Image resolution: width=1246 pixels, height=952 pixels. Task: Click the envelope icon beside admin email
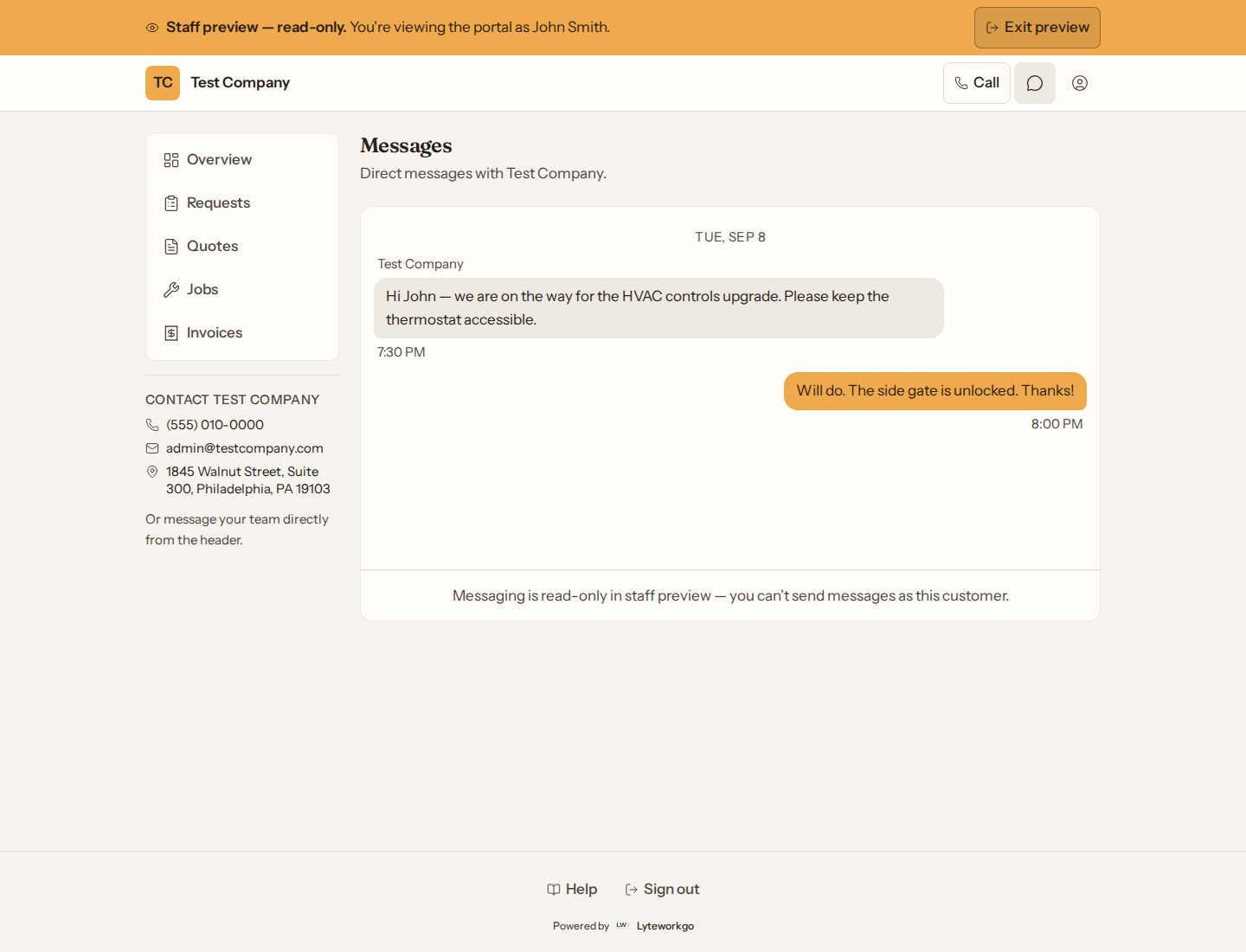point(152,448)
